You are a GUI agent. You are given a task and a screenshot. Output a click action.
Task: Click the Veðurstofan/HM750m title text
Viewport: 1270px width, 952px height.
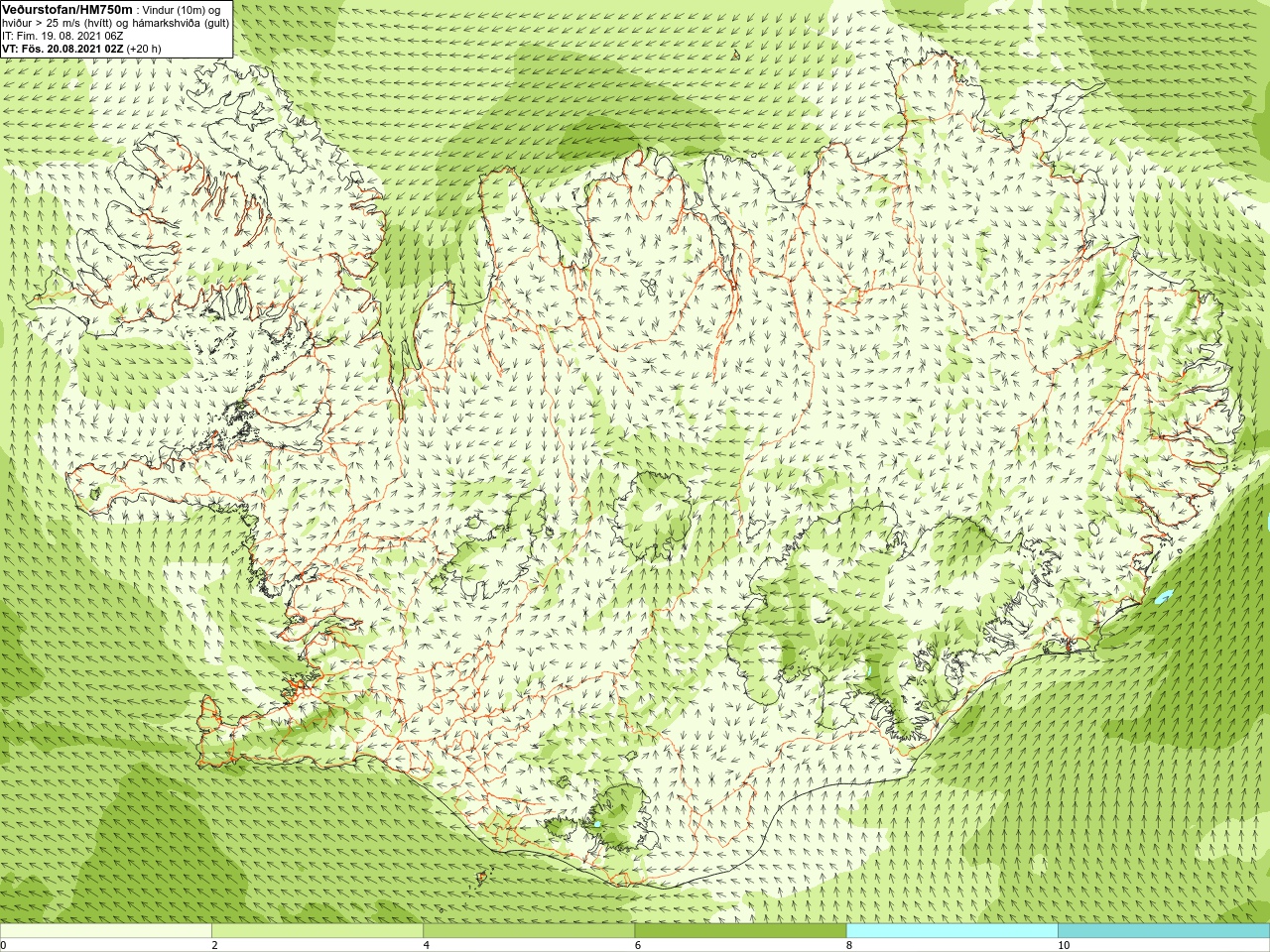67,9
